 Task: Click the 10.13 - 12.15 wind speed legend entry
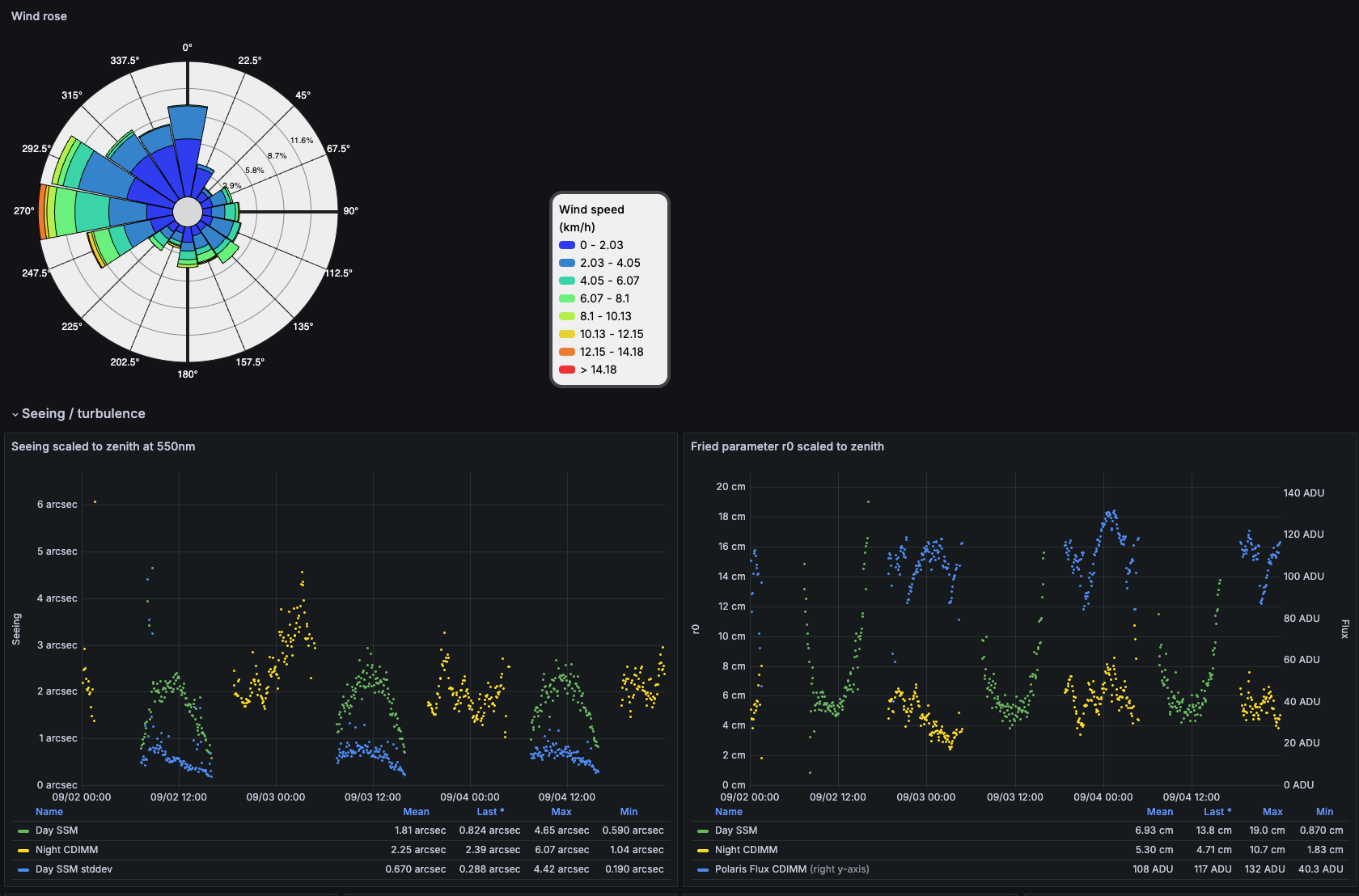(601, 334)
